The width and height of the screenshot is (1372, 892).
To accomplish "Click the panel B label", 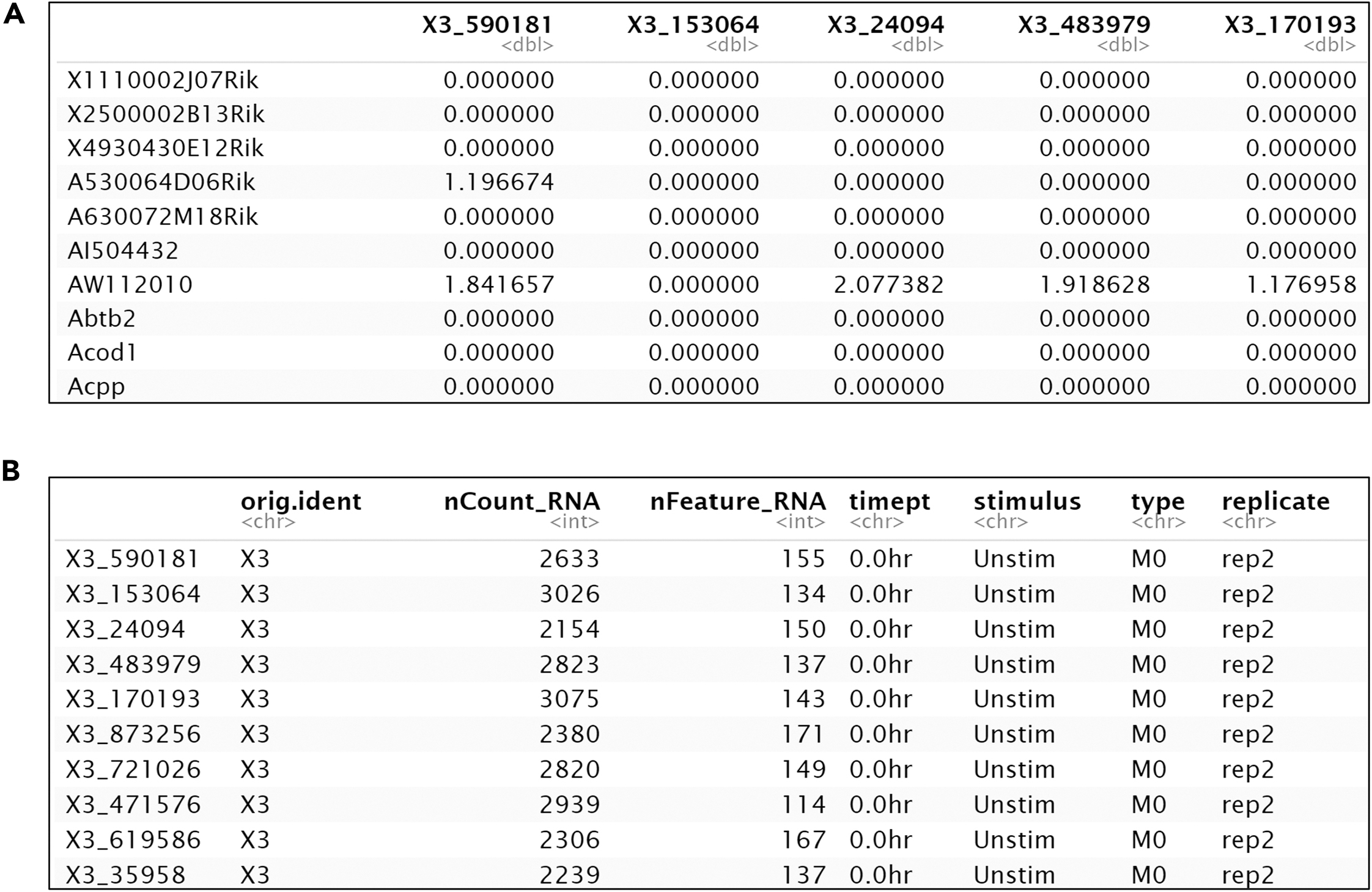I will click(12, 471).
